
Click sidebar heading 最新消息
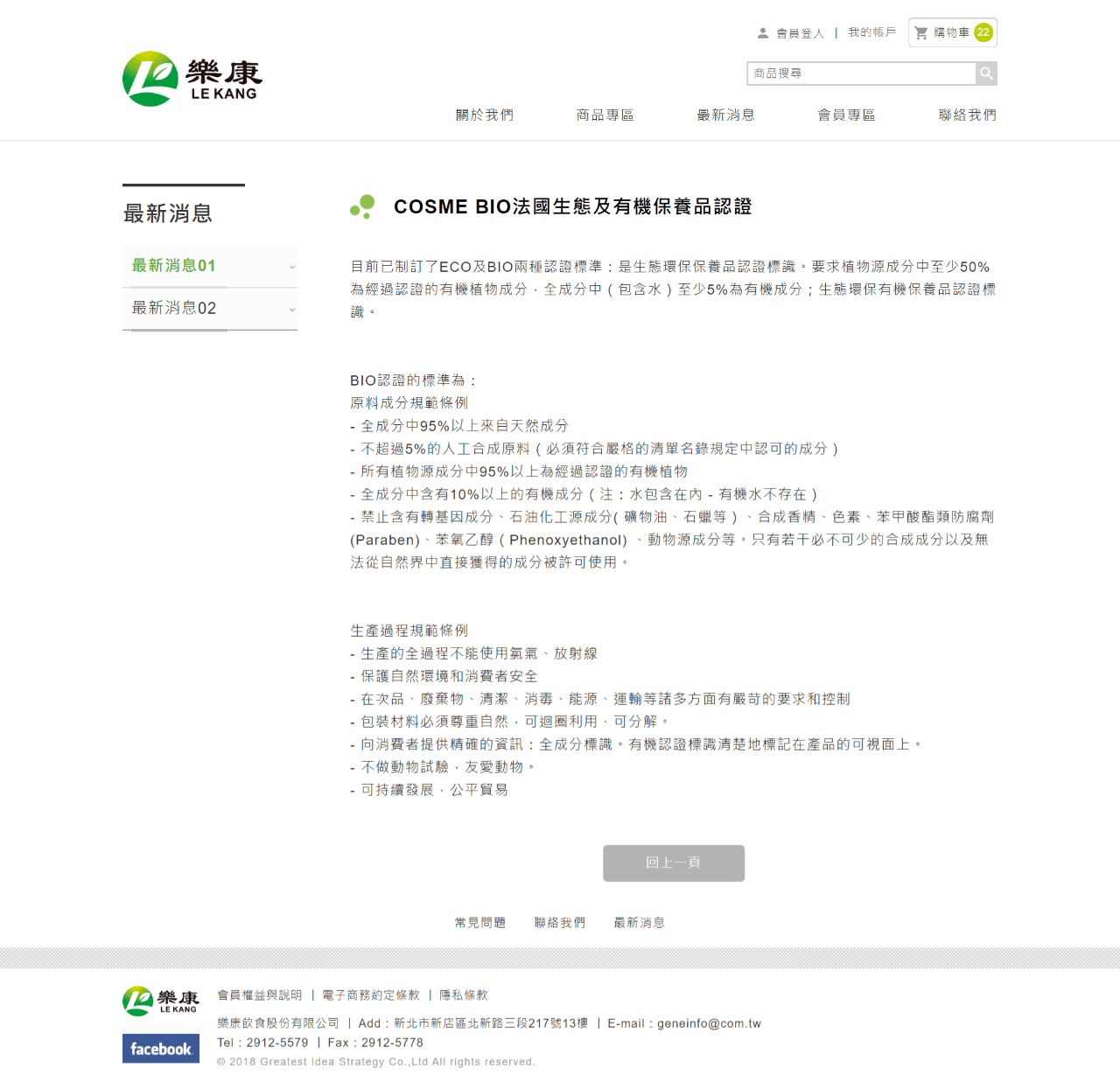pos(168,213)
